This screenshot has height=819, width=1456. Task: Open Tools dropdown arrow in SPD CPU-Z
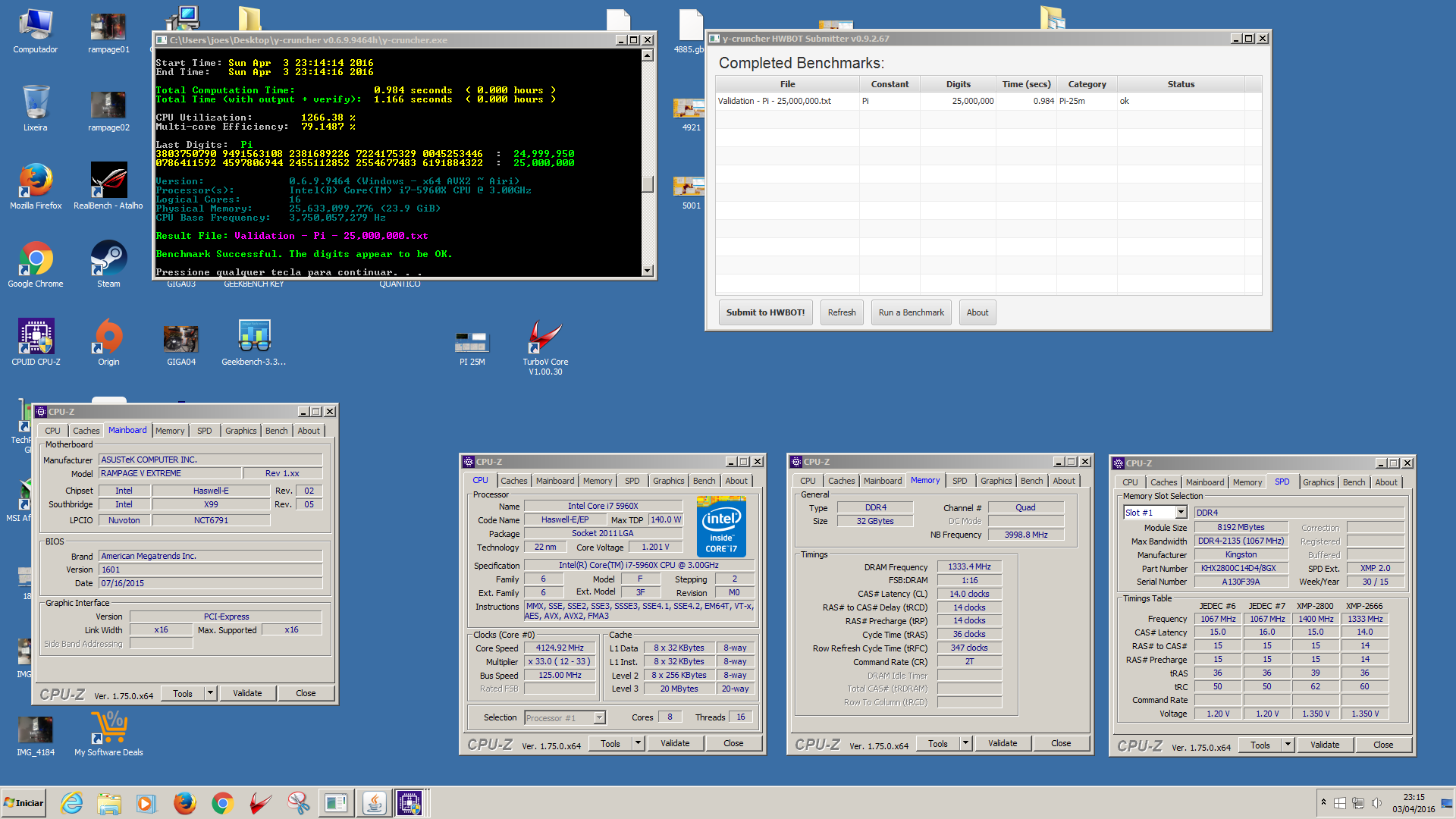click(x=1288, y=745)
